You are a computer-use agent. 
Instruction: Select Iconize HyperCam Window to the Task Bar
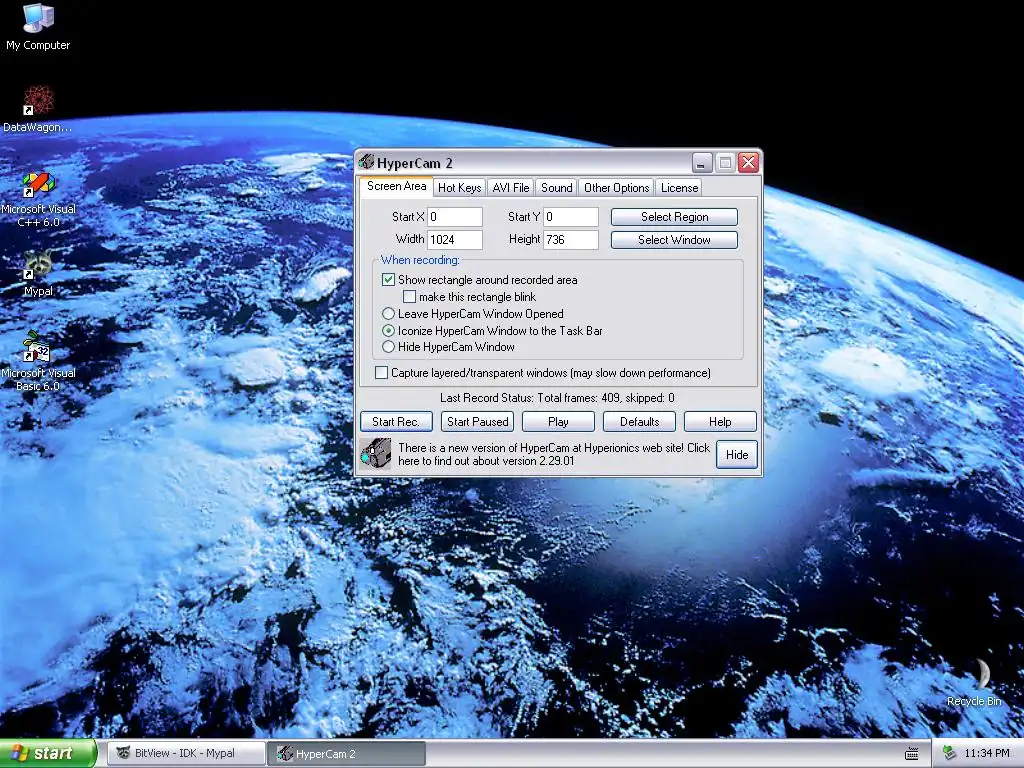coord(389,330)
